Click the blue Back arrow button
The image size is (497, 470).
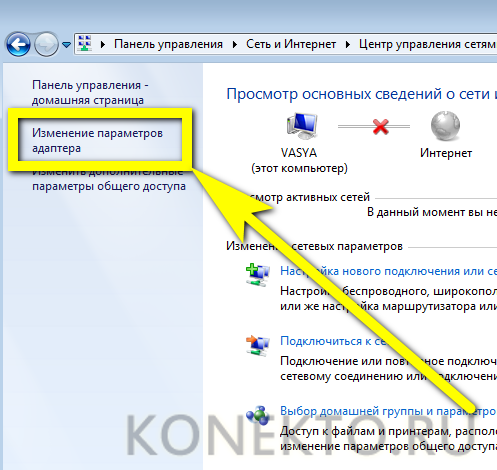tap(18, 44)
